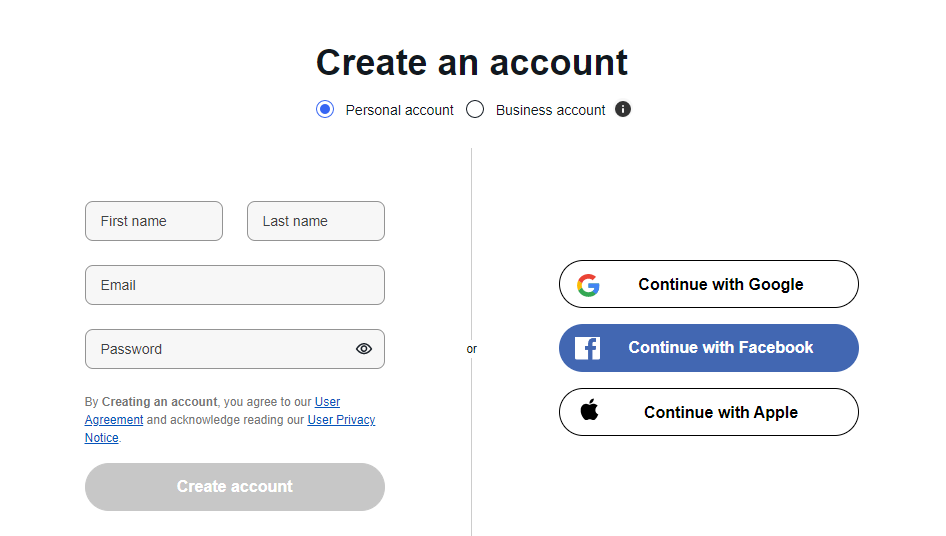The image size is (946, 536).
Task: Show password using the eye icon
Action: [364, 349]
